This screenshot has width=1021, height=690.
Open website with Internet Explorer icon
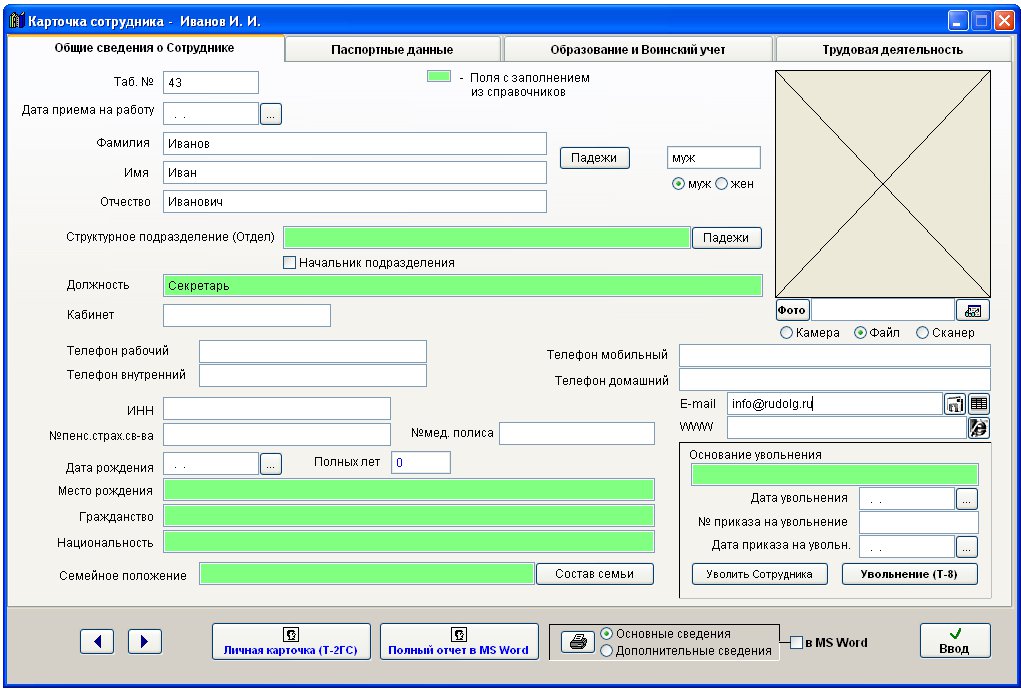[979, 428]
